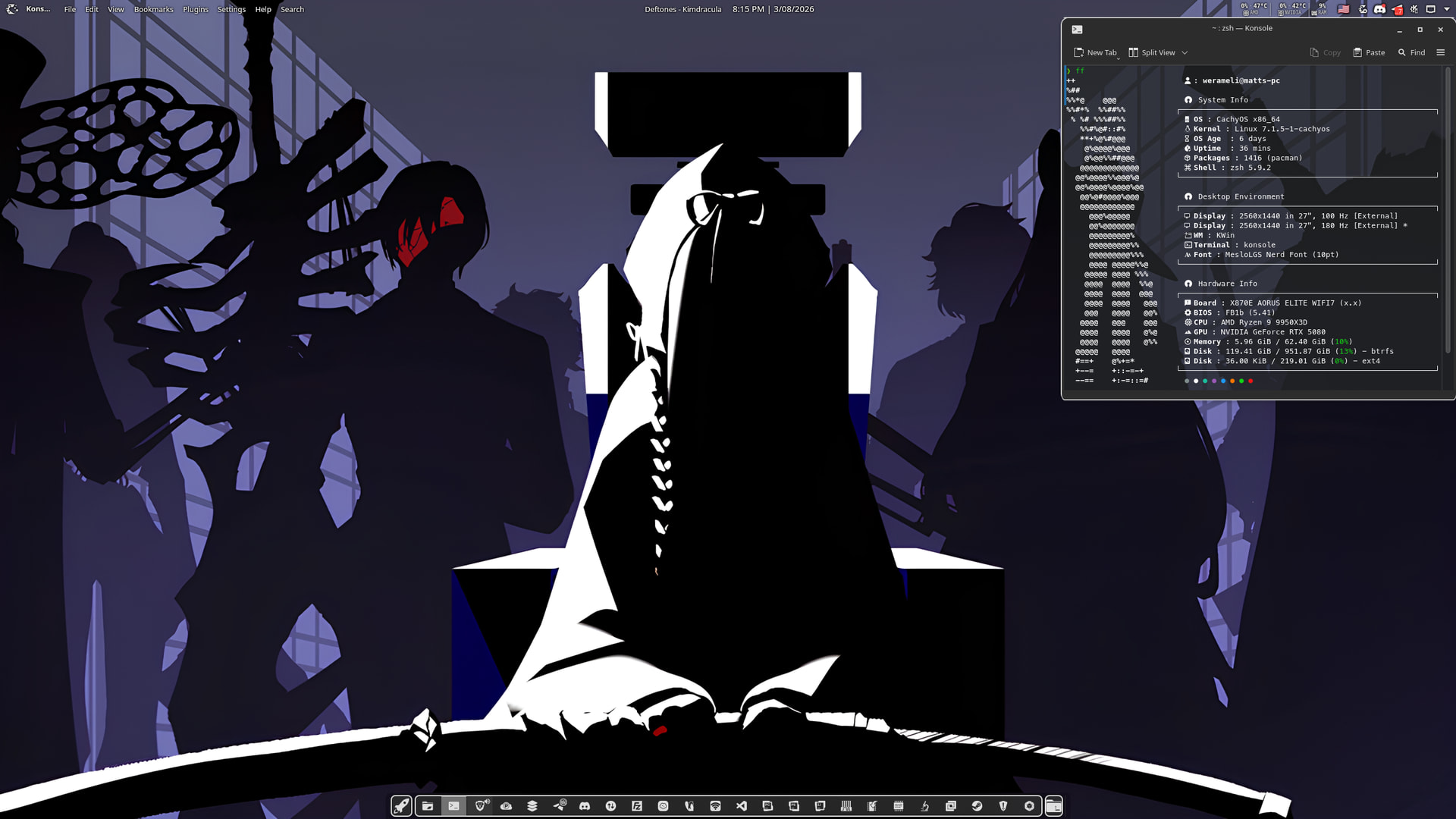1456x819 pixels.
Task: Open the clock showing 8:15 PM
Action: 773,9
